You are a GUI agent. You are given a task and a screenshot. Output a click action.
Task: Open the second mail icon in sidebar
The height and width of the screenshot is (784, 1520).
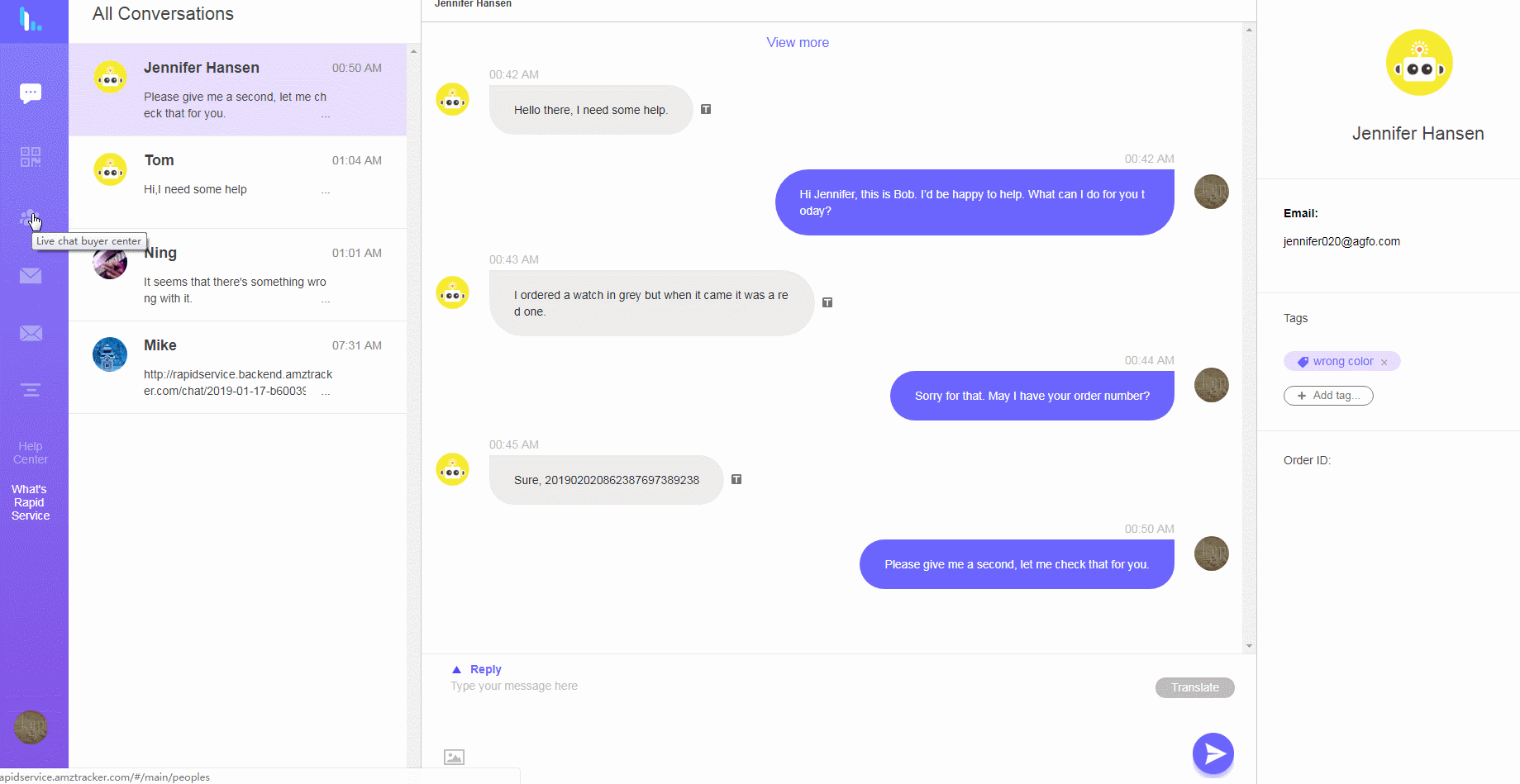click(31, 333)
